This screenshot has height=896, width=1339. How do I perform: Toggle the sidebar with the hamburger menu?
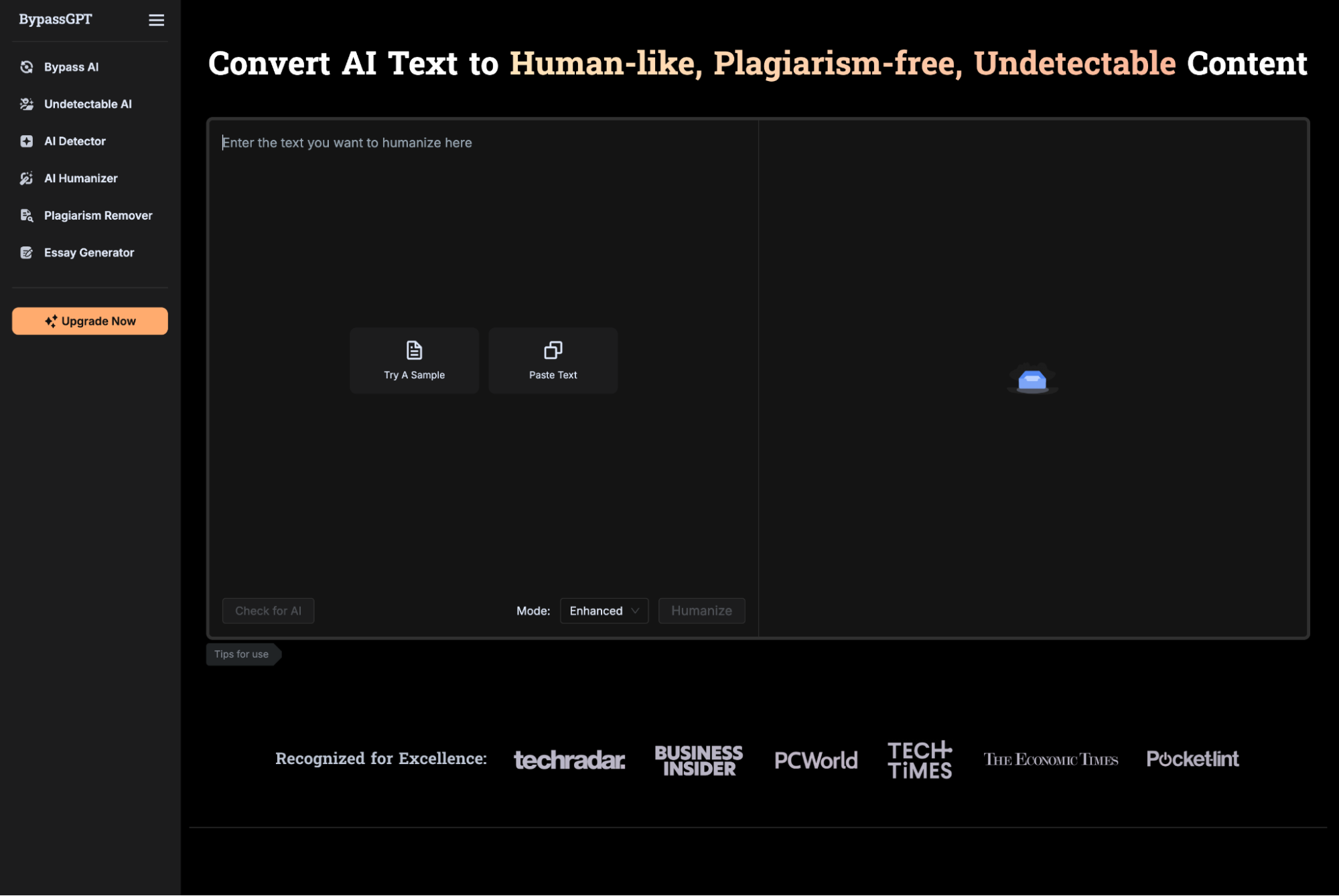click(156, 20)
